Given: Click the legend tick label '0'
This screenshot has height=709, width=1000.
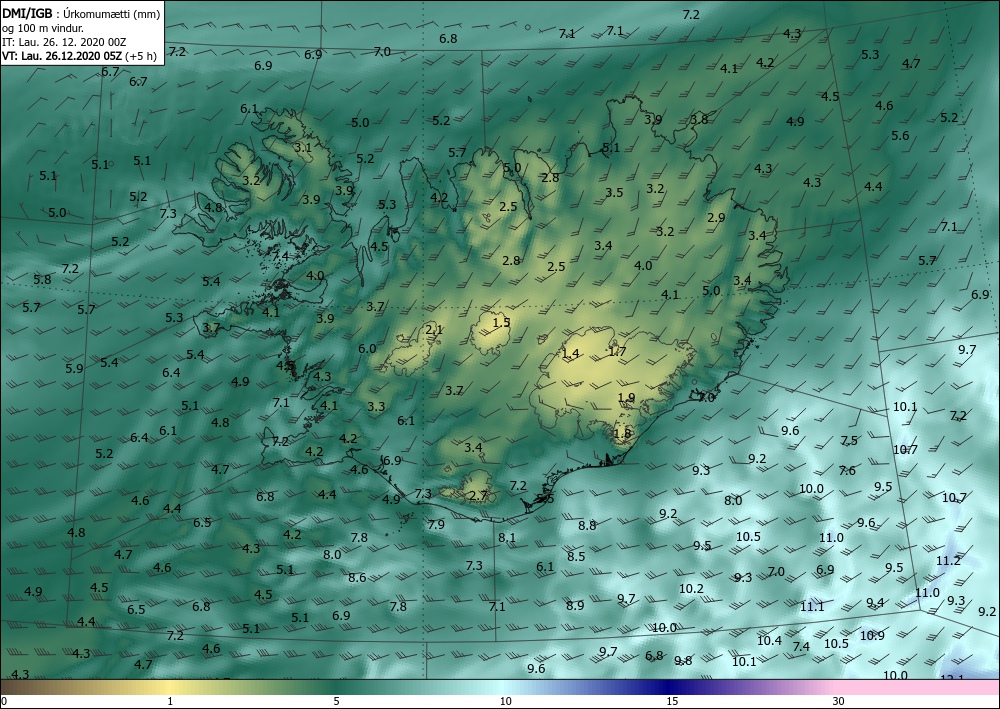Looking at the screenshot, I should (x=4, y=702).
